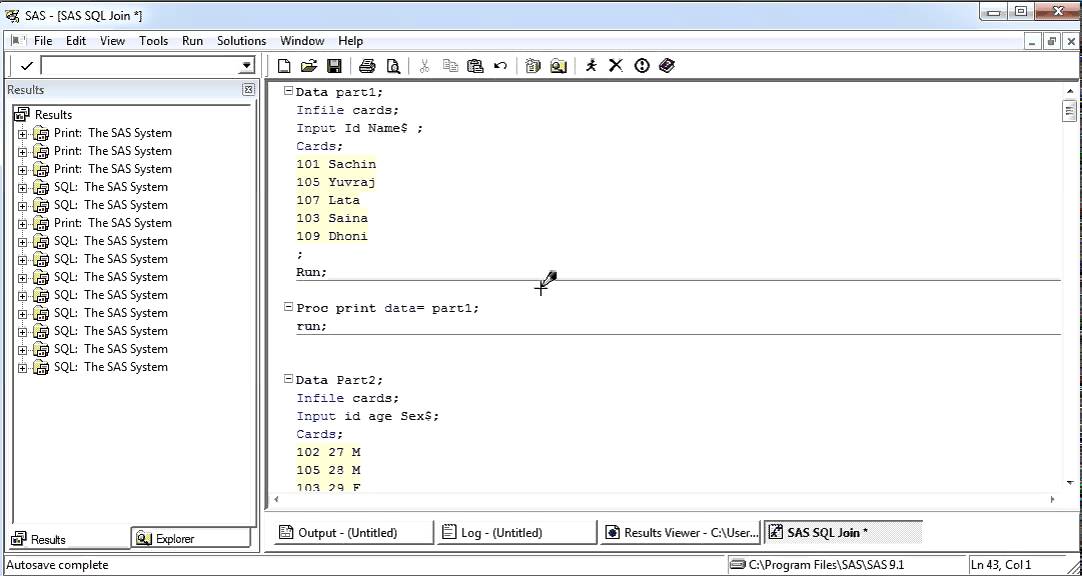Minimize the inner SAS SQL Join document window
This screenshot has height=576, width=1082.
[1032, 41]
